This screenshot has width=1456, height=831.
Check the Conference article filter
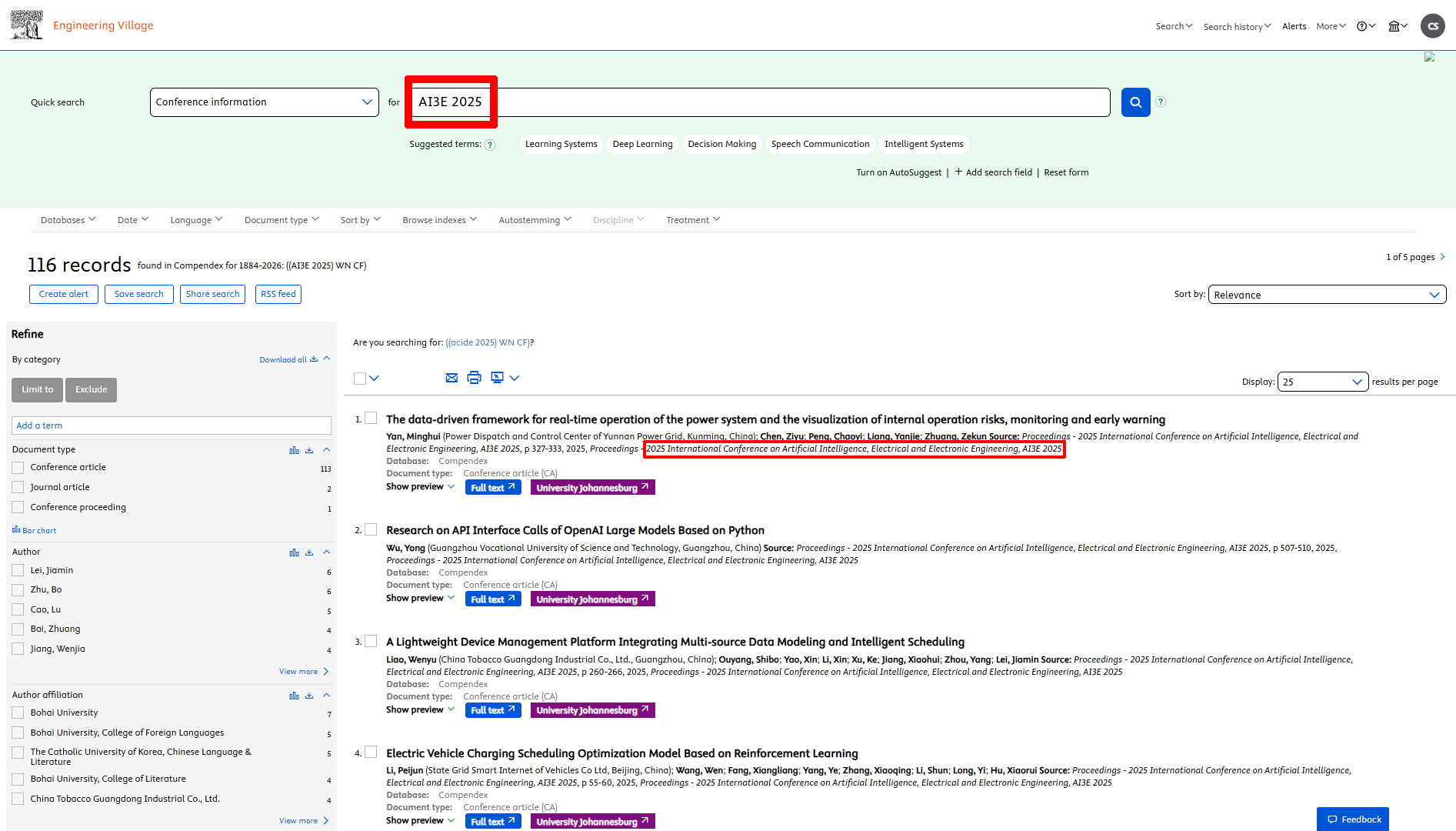[x=18, y=468]
